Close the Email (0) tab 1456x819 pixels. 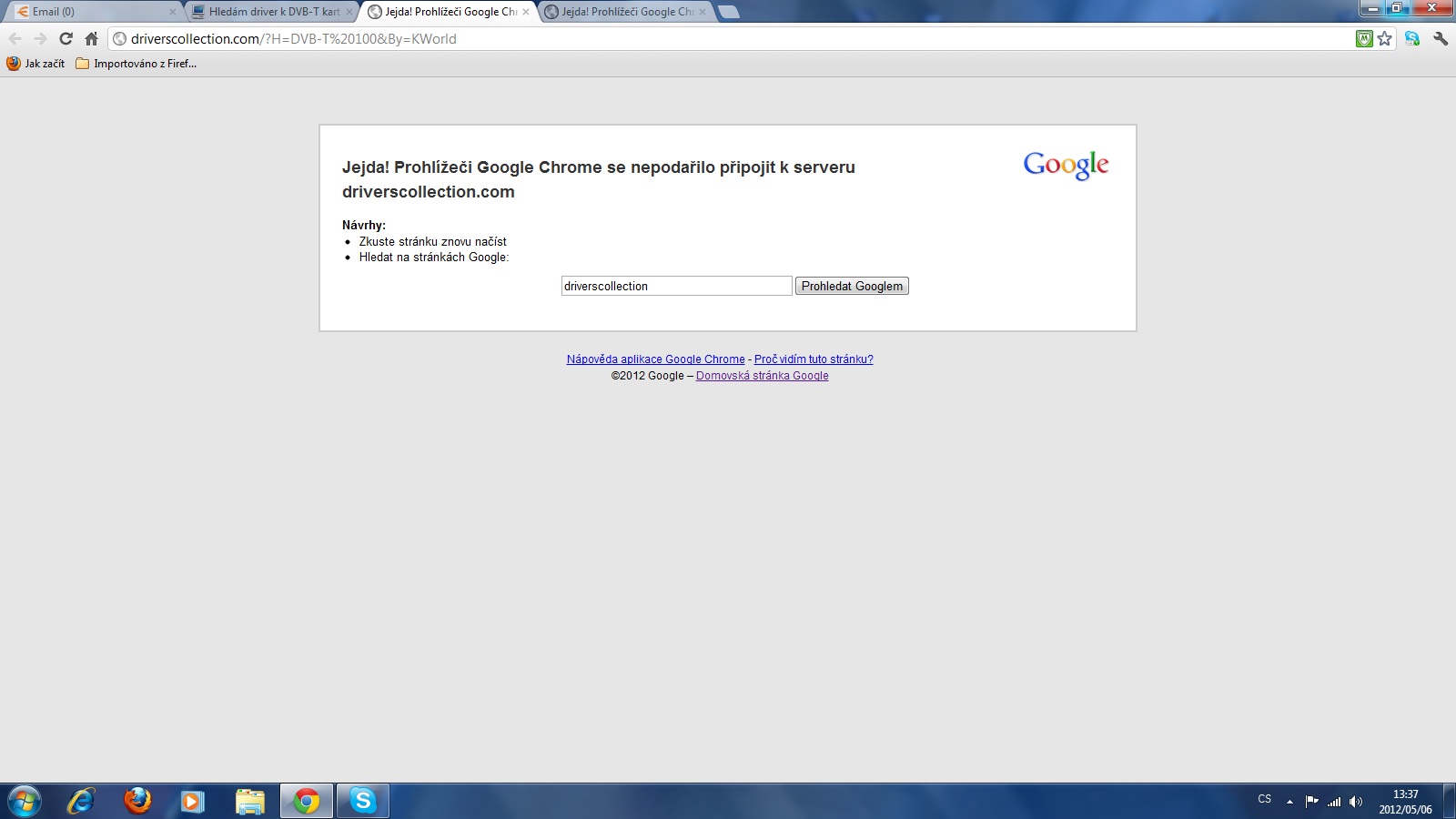click(173, 12)
